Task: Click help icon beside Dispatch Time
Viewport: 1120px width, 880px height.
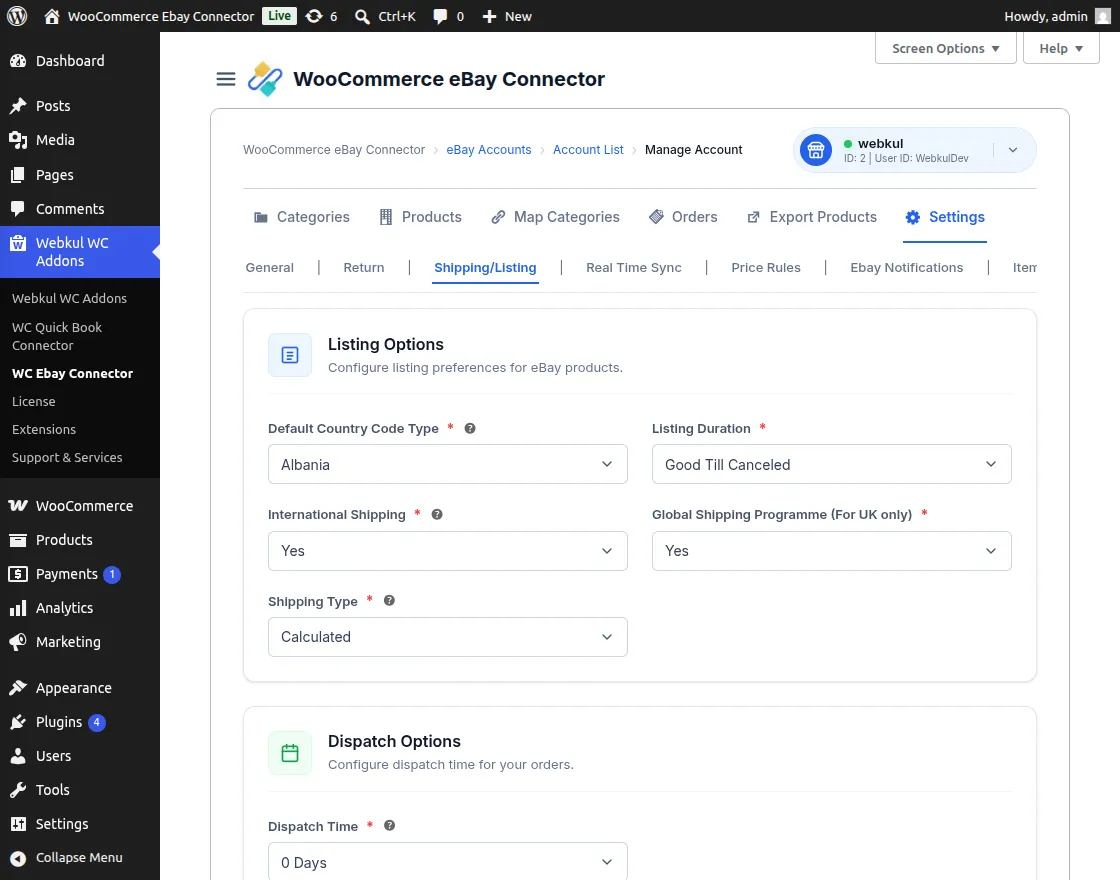Action: (389, 826)
